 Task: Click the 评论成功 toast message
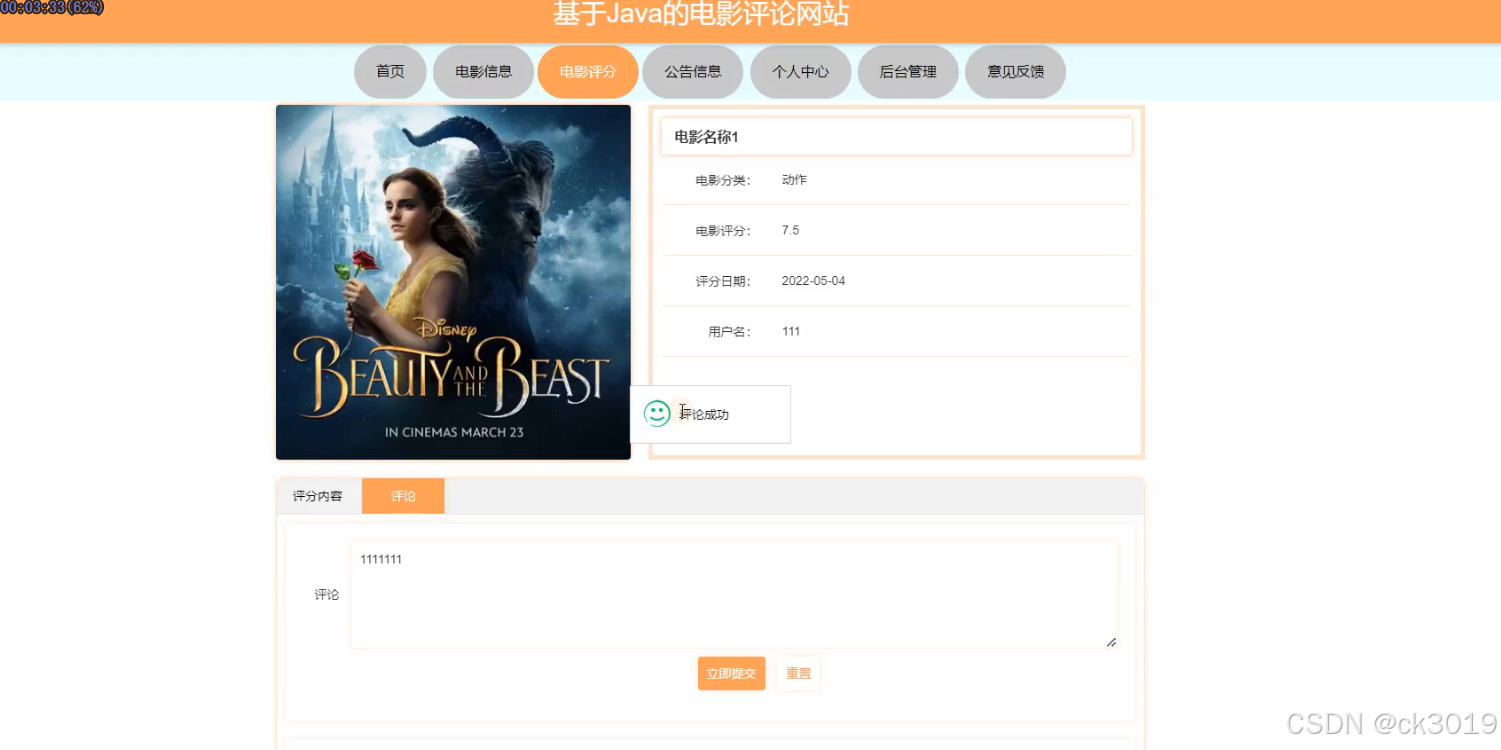pos(710,414)
